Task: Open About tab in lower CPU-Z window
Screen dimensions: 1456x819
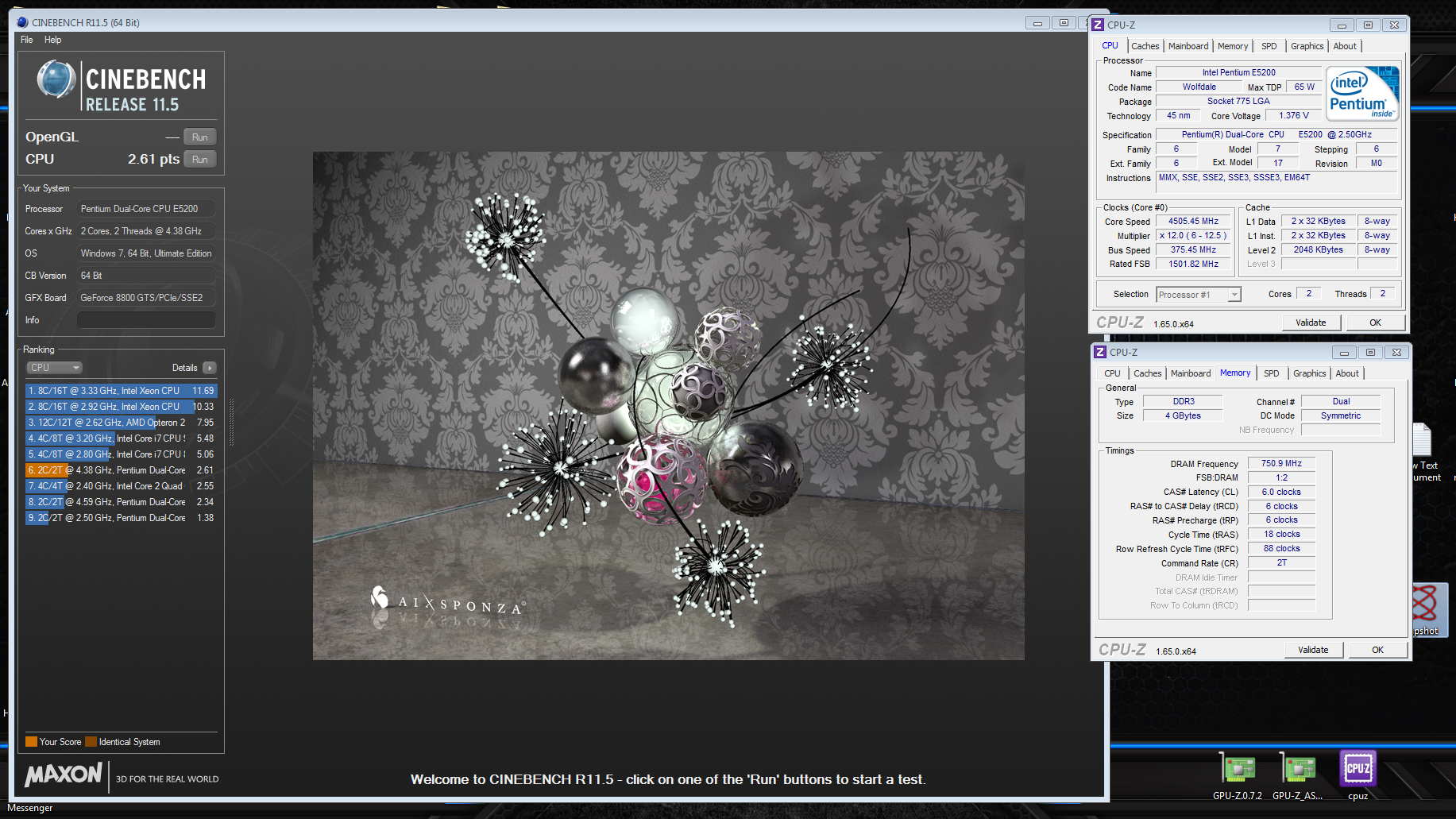Action: 1347,373
